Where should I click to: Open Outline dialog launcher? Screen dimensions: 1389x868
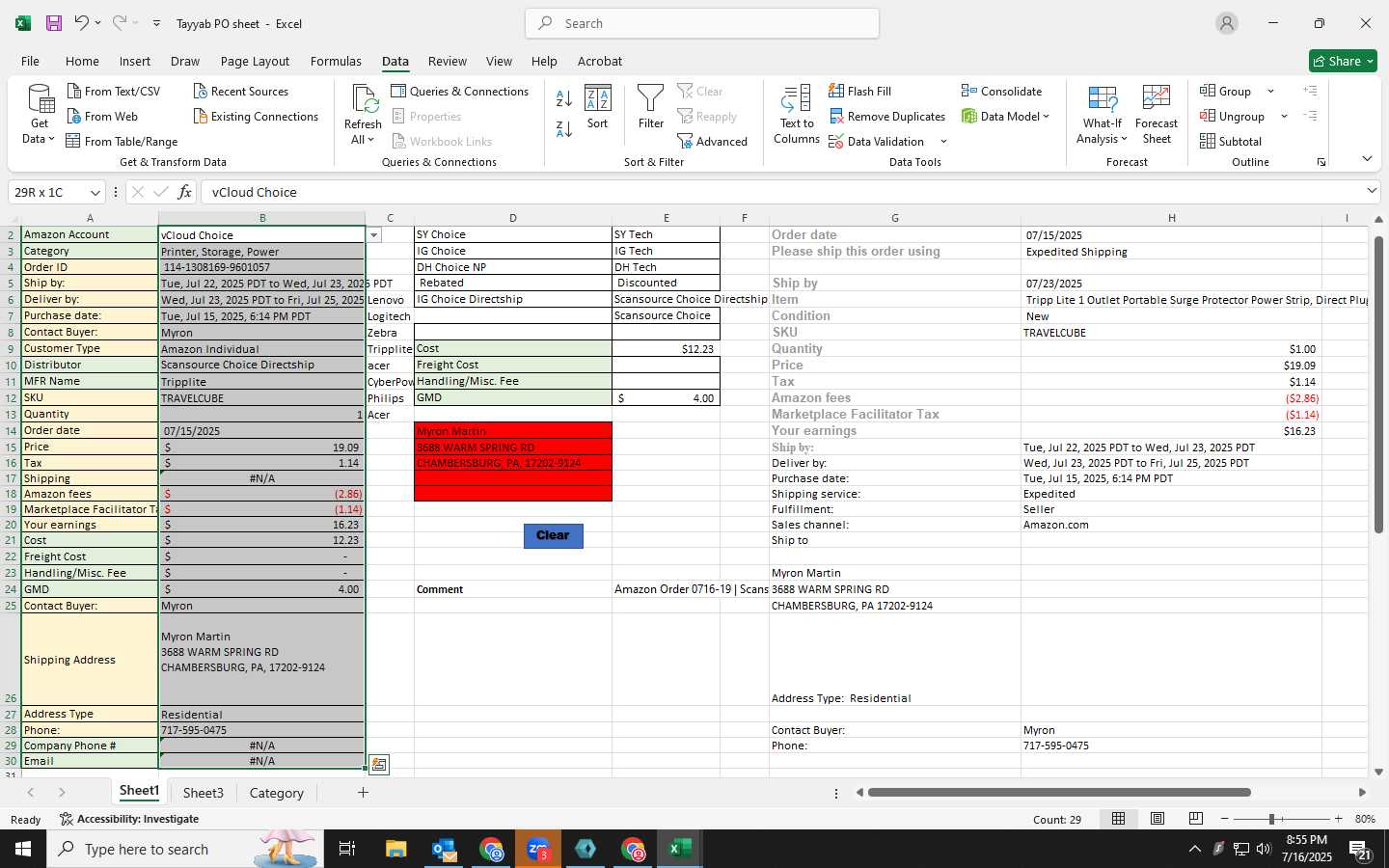(1321, 162)
